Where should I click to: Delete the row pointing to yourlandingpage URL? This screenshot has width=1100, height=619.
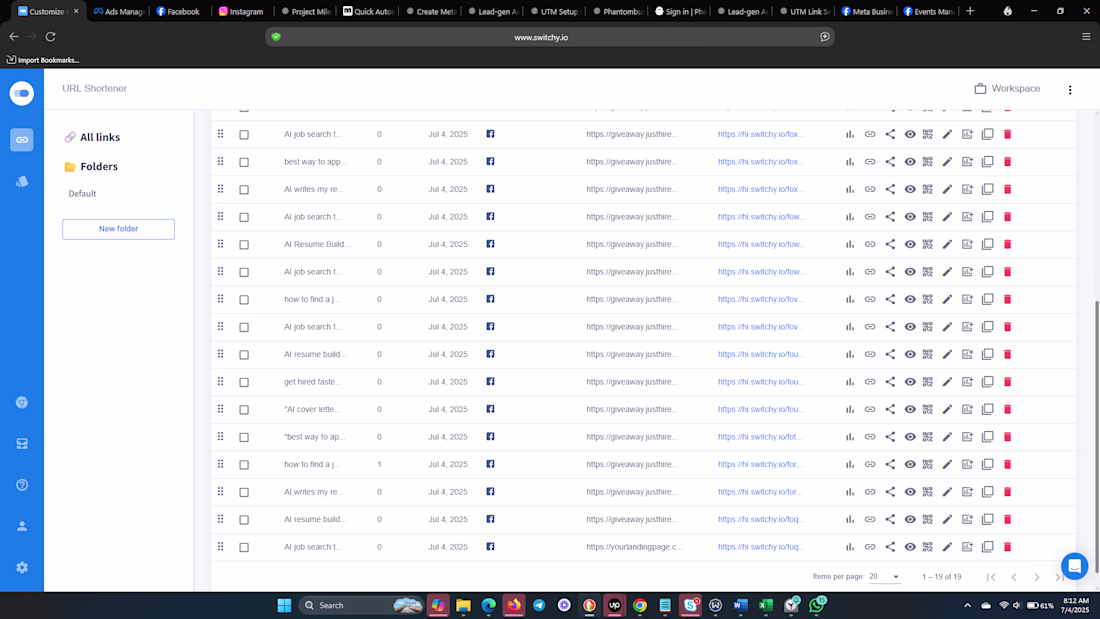(1007, 547)
